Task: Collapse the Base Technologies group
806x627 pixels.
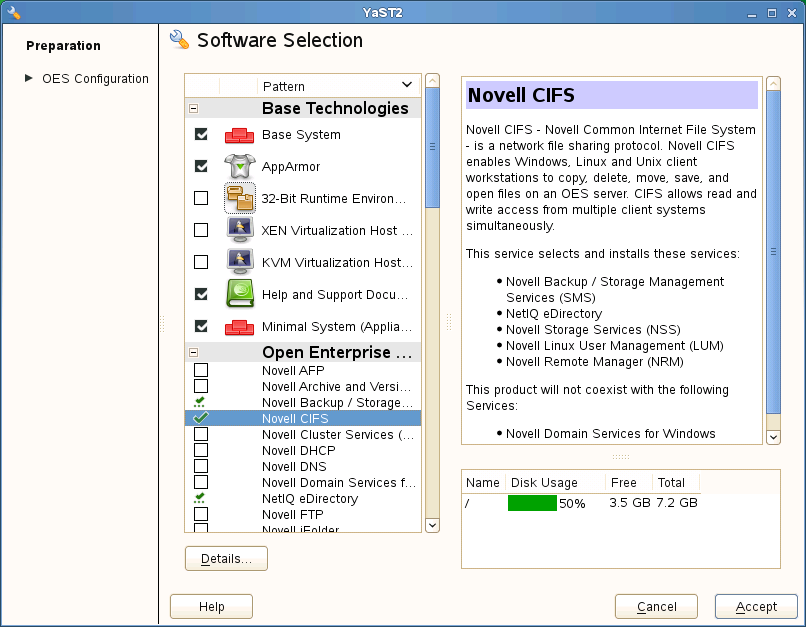Action: 193,109
